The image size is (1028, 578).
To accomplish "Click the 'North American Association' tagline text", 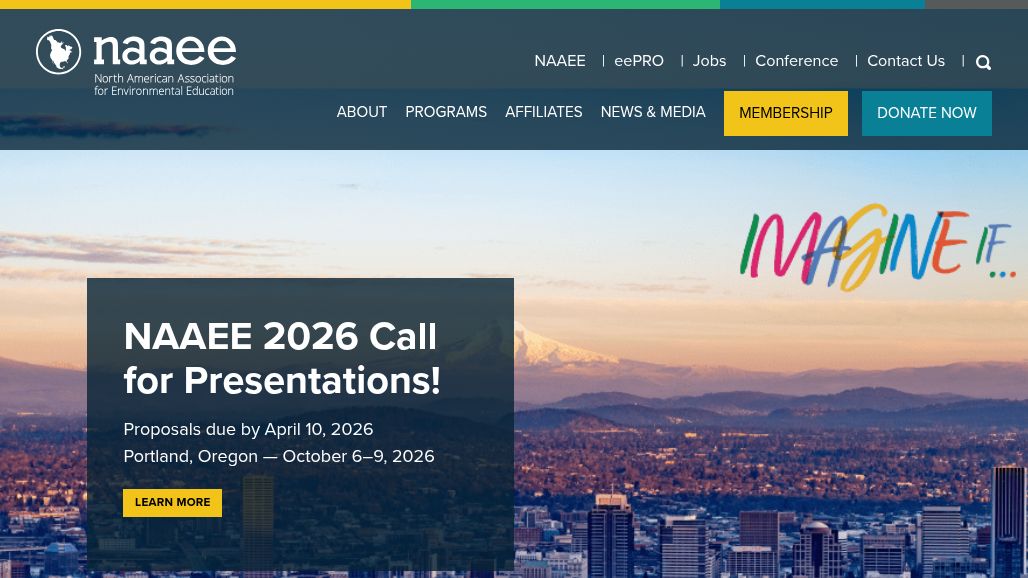I will click(x=164, y=78).
